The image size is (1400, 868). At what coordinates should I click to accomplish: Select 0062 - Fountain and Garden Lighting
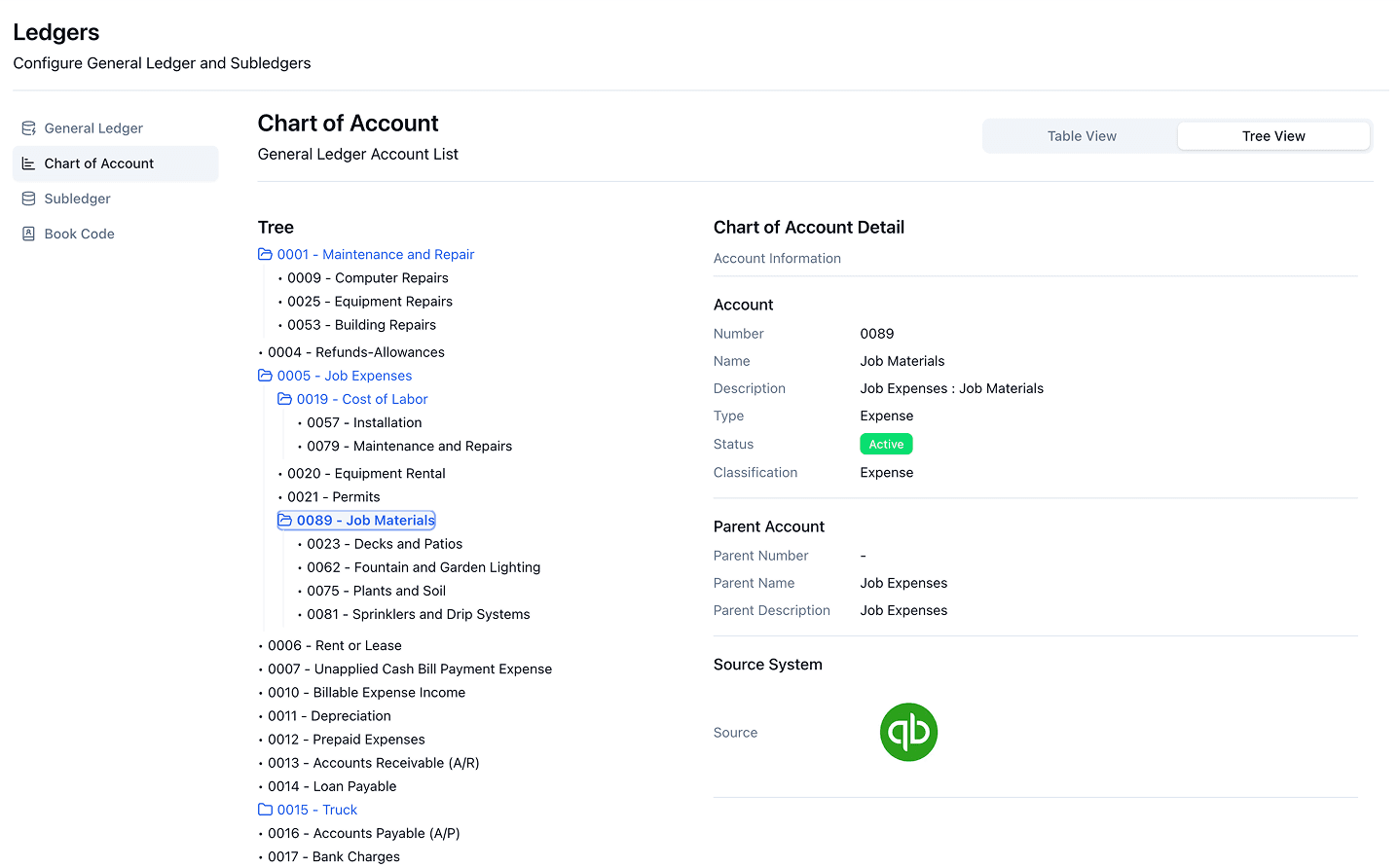[x=424, y=567]
